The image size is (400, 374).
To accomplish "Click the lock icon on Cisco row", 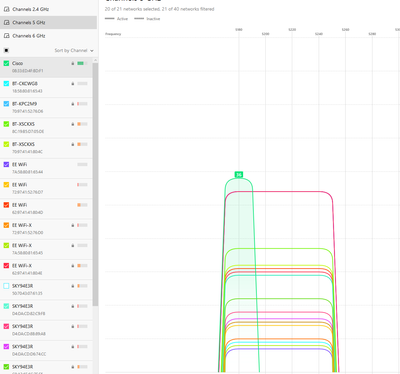I will pyautogui.click(x=73, y=63).
